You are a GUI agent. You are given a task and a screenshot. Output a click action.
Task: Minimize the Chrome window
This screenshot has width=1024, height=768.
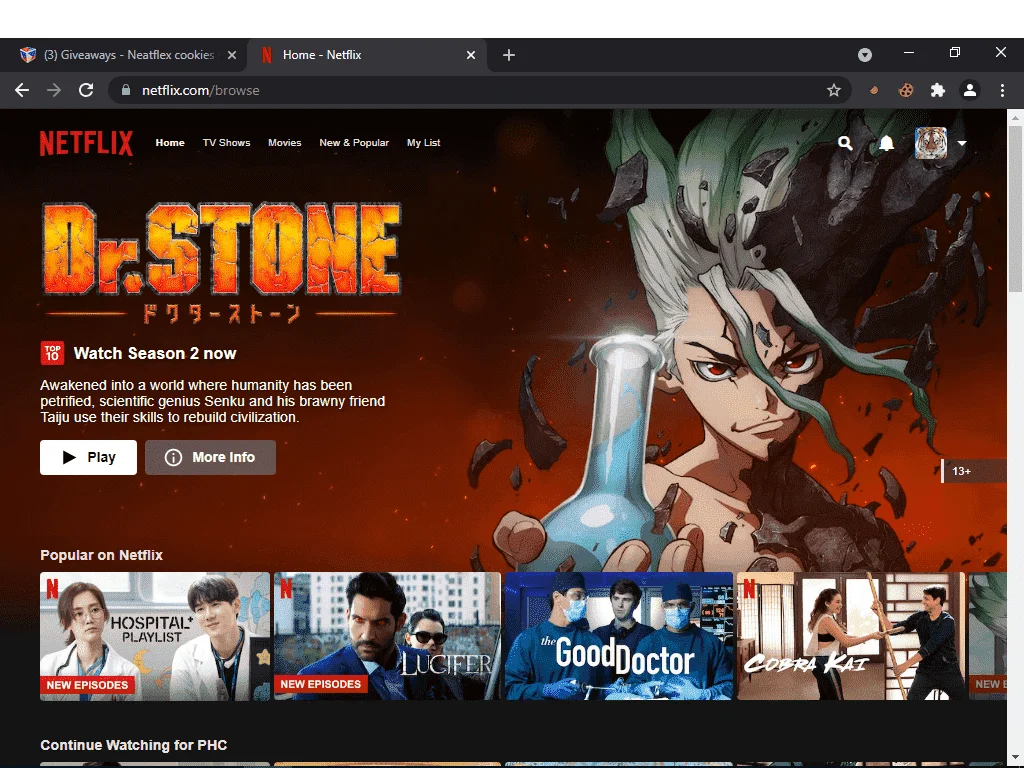pos(908,52)
